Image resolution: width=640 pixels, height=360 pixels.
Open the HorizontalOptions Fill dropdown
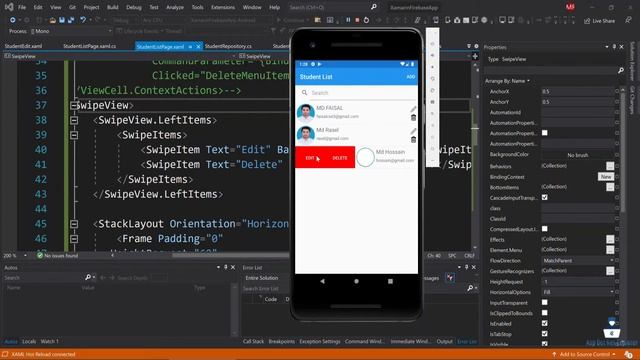click(578, 292)
